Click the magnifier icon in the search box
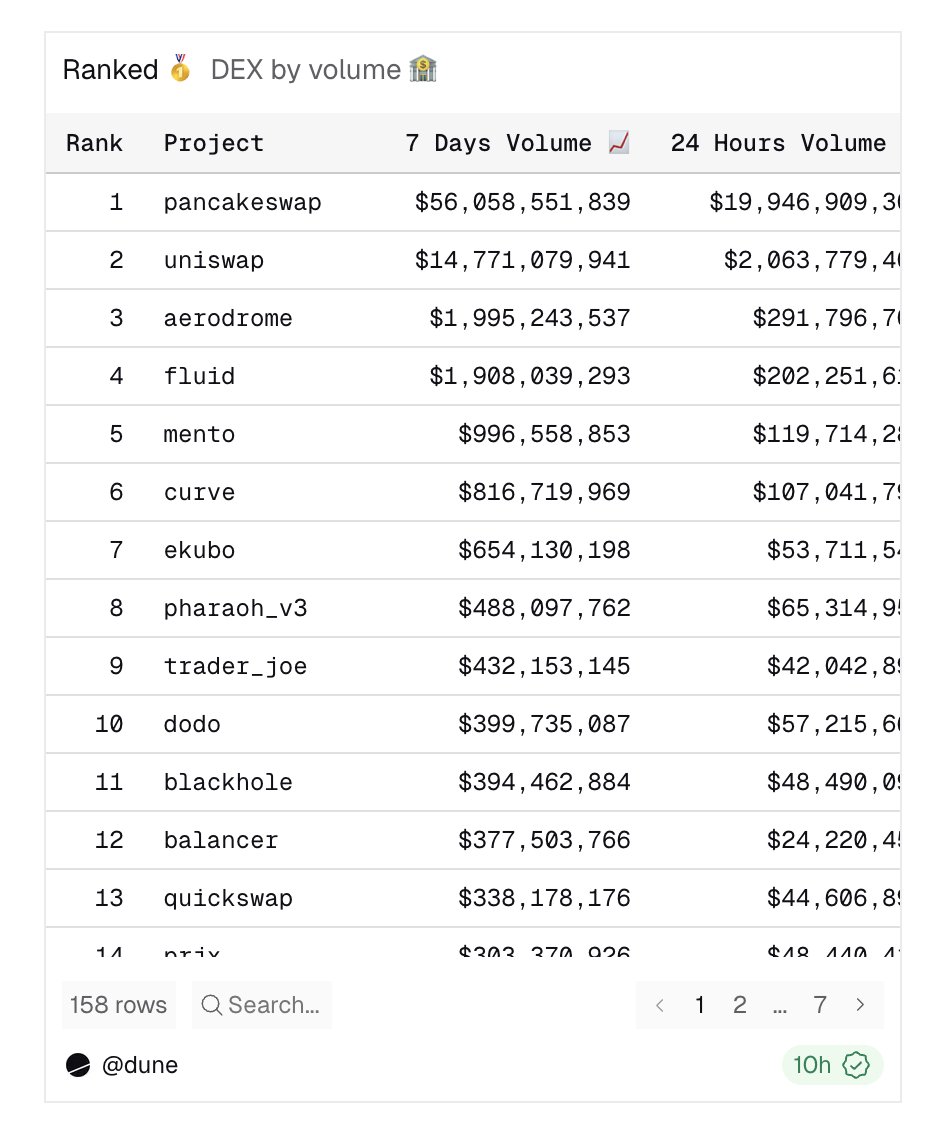 click(211, 1005)
